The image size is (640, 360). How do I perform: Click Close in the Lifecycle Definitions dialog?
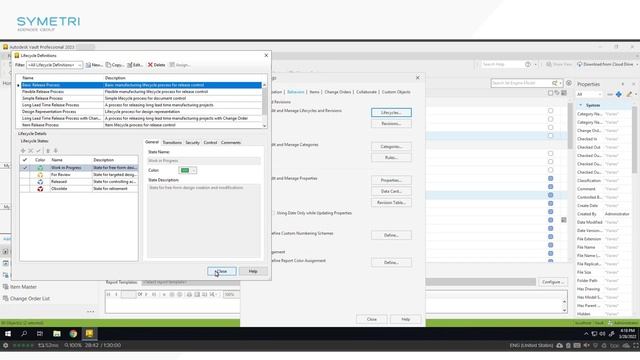(222, 271)
